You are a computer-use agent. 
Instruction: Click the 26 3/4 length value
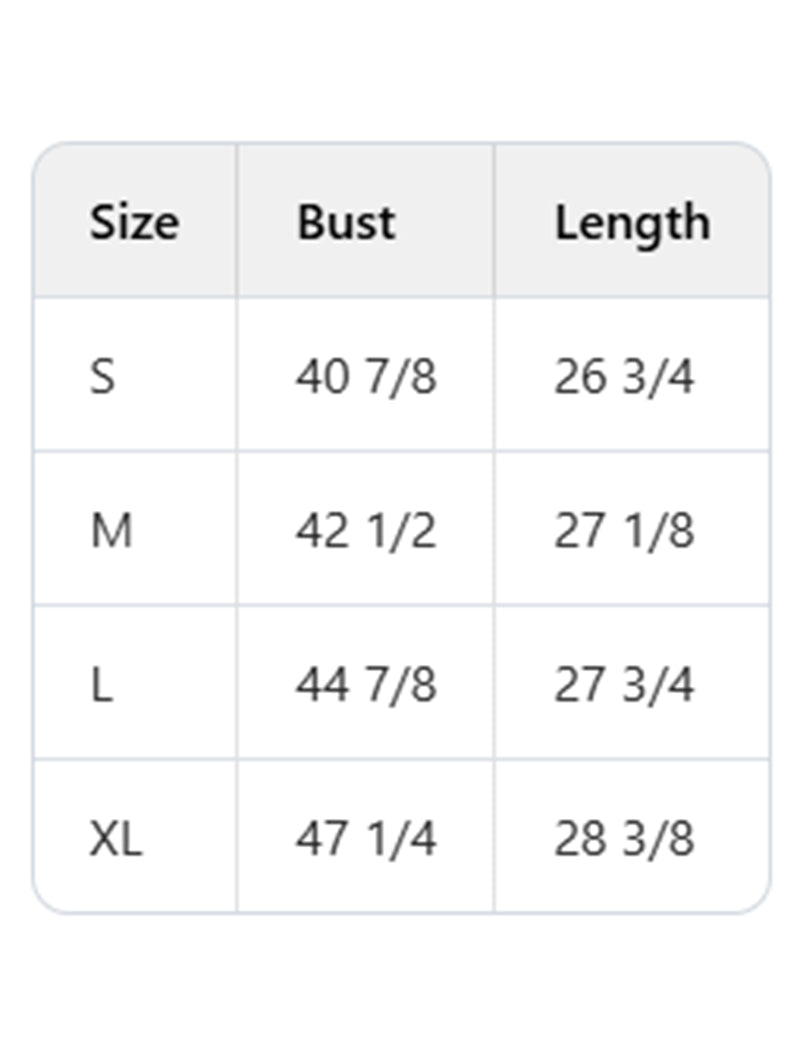coord(624,377)
